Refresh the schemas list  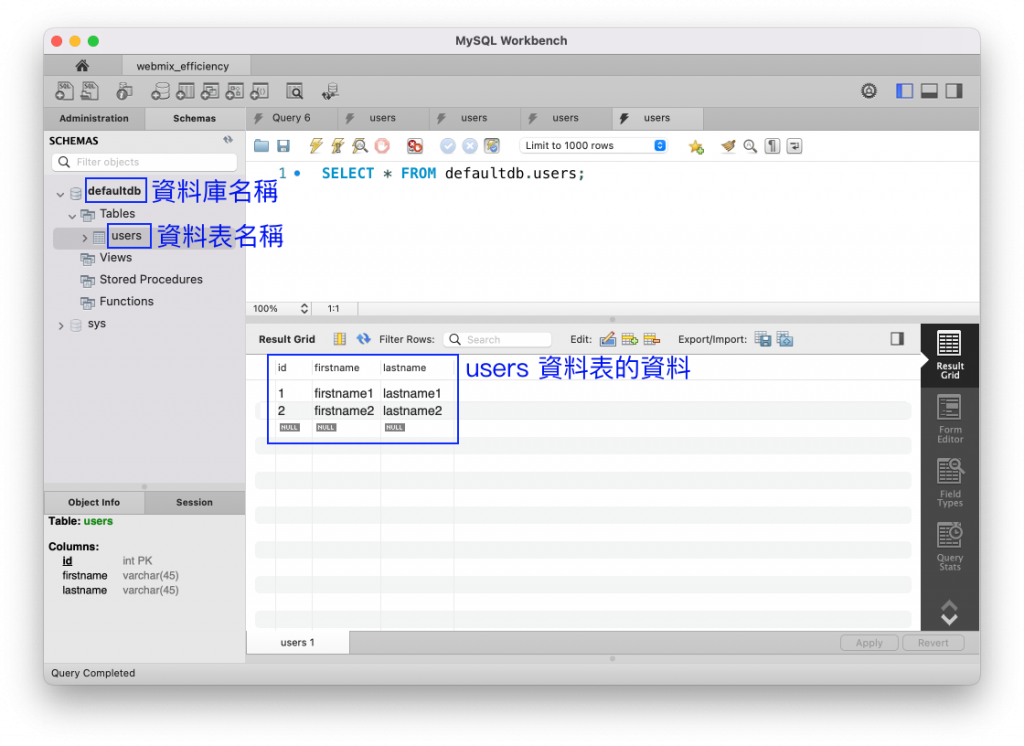pyautogui.click(x=228, y=140)
